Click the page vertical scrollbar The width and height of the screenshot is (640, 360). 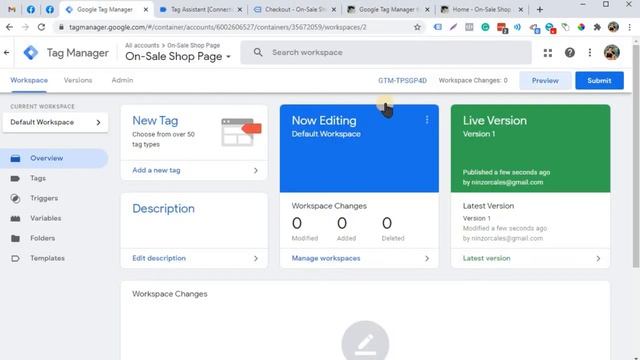[636, 155]
